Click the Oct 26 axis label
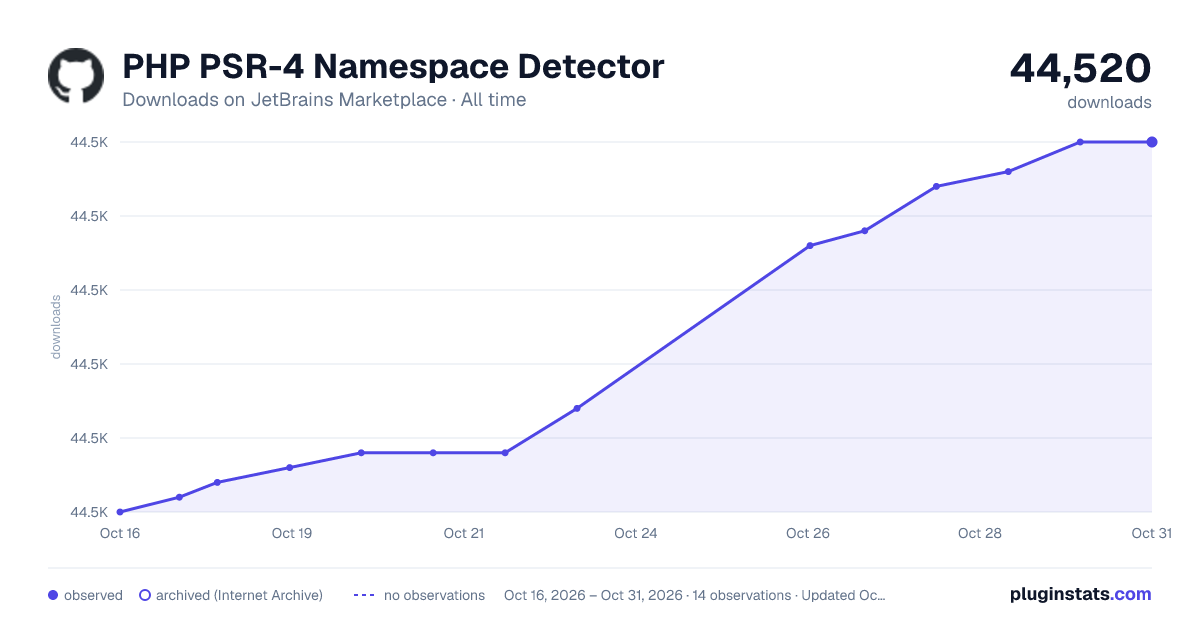Viewport: 1200px width, 630px height. (808, 533)
